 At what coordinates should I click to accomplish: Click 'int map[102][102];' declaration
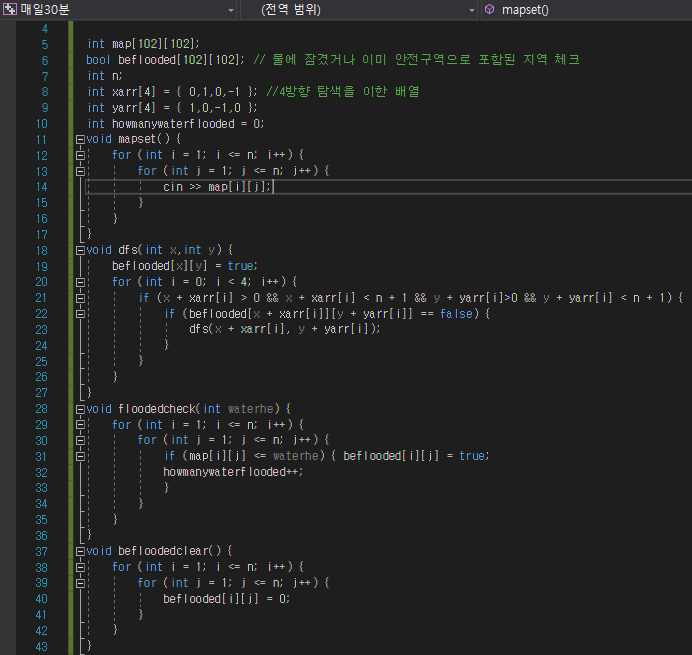(143, 44)
